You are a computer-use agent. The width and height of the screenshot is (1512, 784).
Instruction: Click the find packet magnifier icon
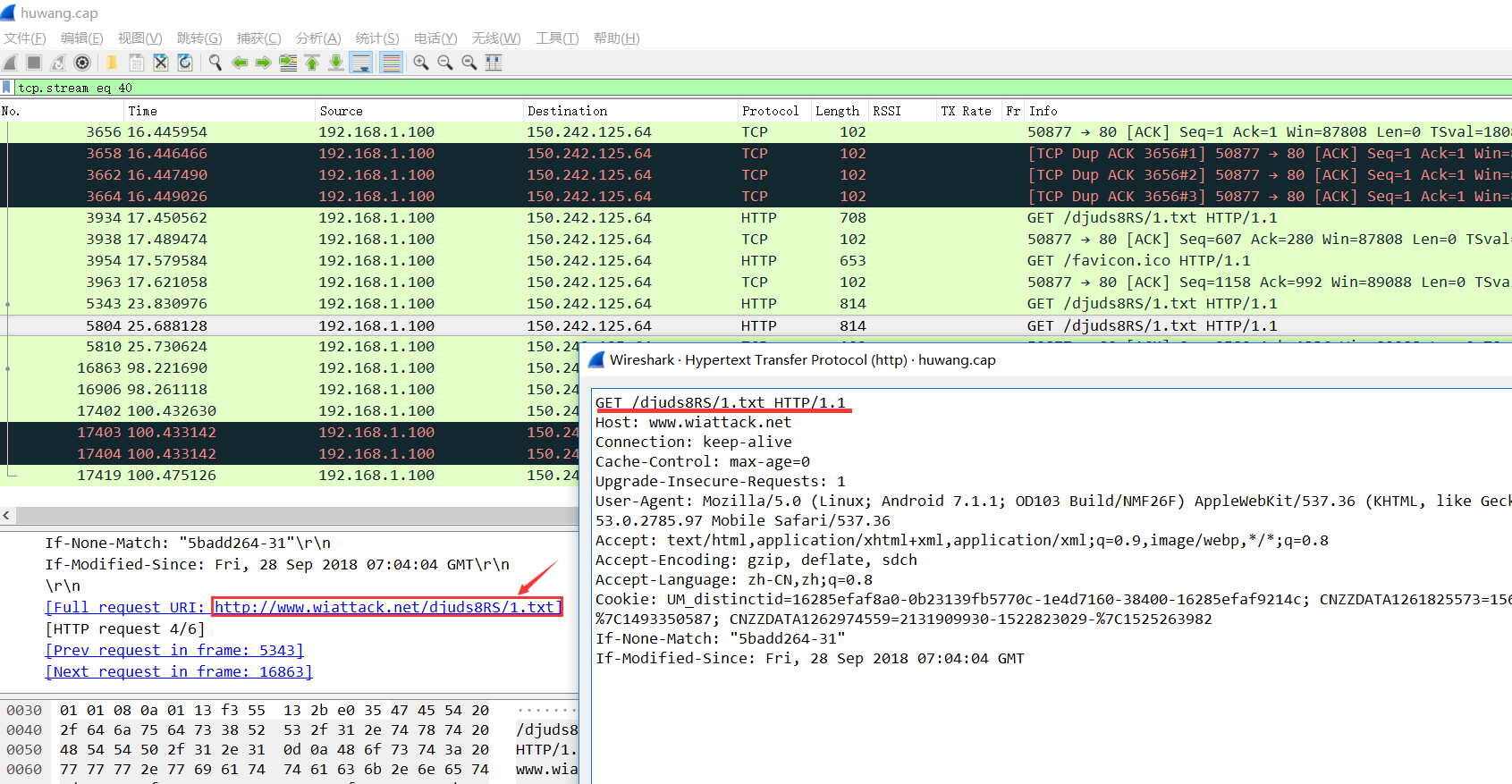tap(215, 63)
